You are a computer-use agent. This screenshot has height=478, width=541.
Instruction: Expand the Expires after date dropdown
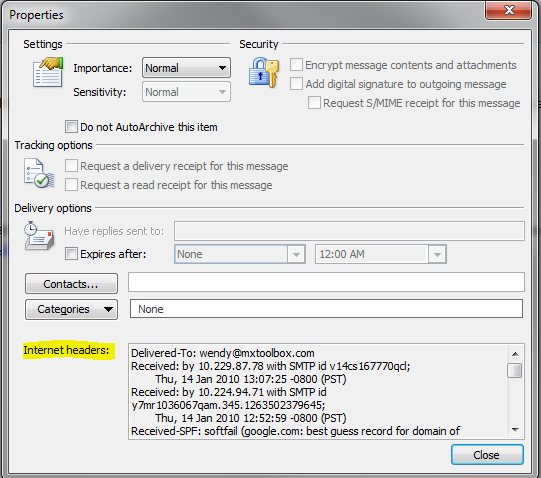point(240,254)
